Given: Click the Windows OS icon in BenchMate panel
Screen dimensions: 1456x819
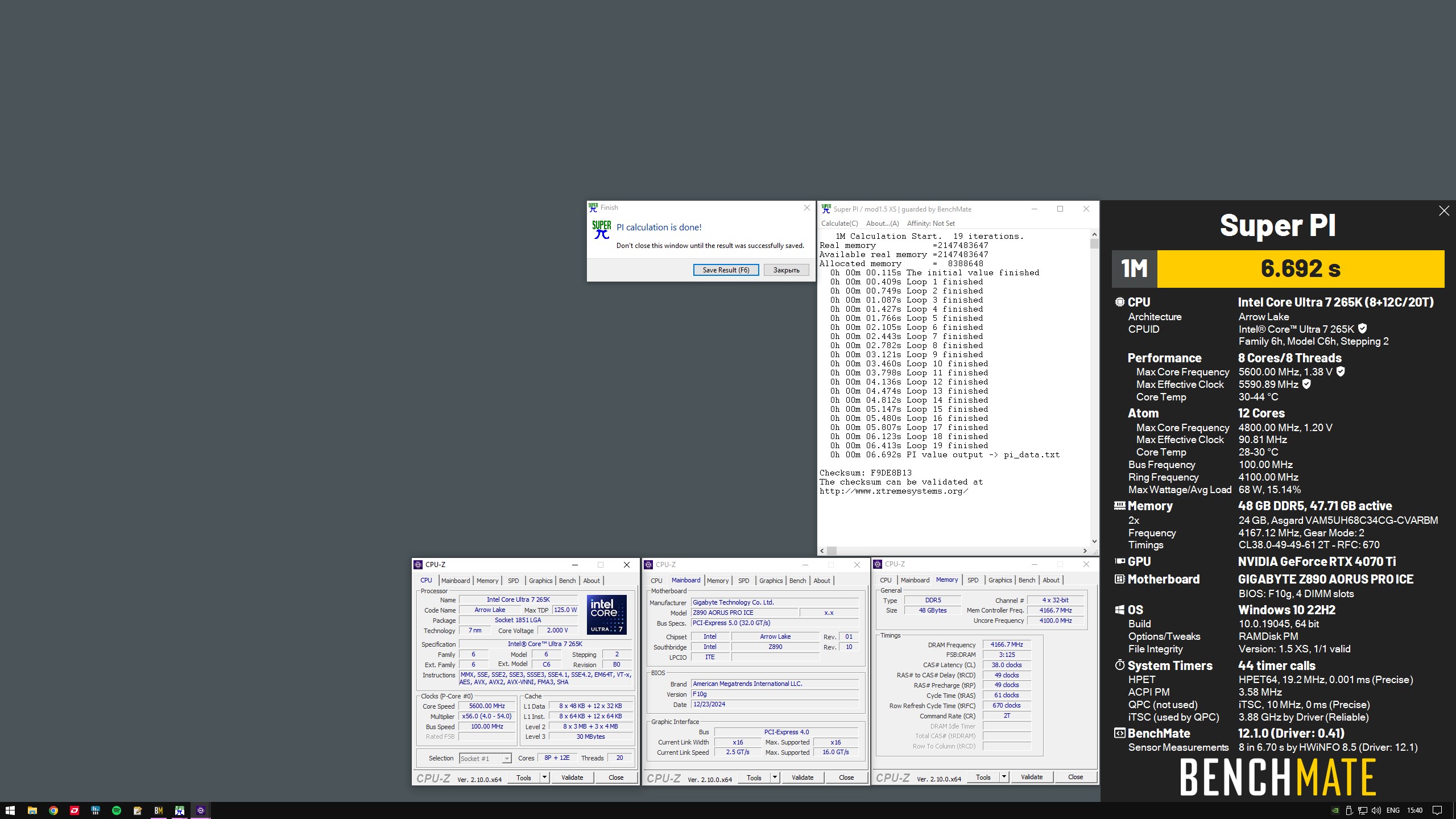Looking at the screenshot, I should (1119, 610).
